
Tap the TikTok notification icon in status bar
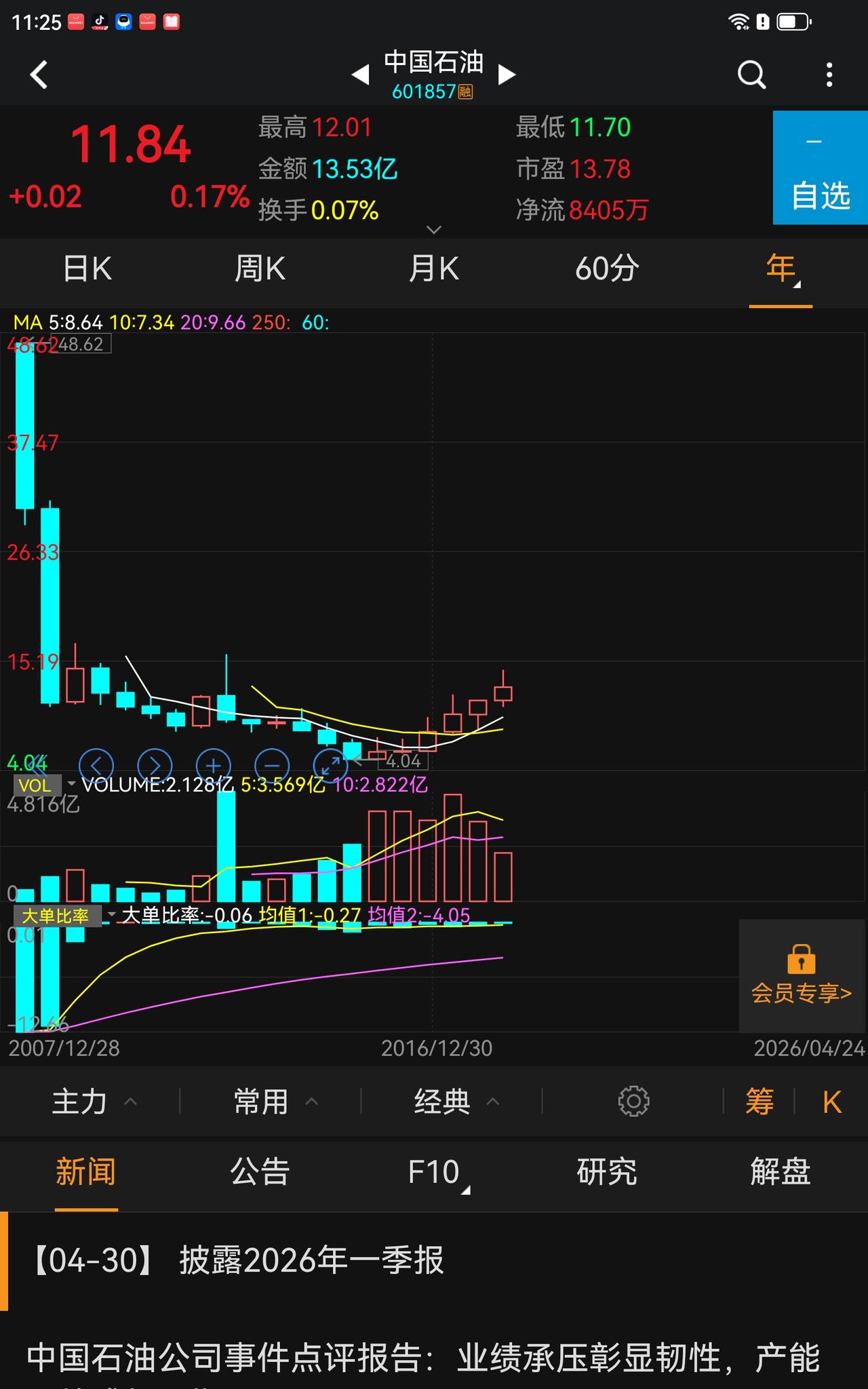pos(100,22)
